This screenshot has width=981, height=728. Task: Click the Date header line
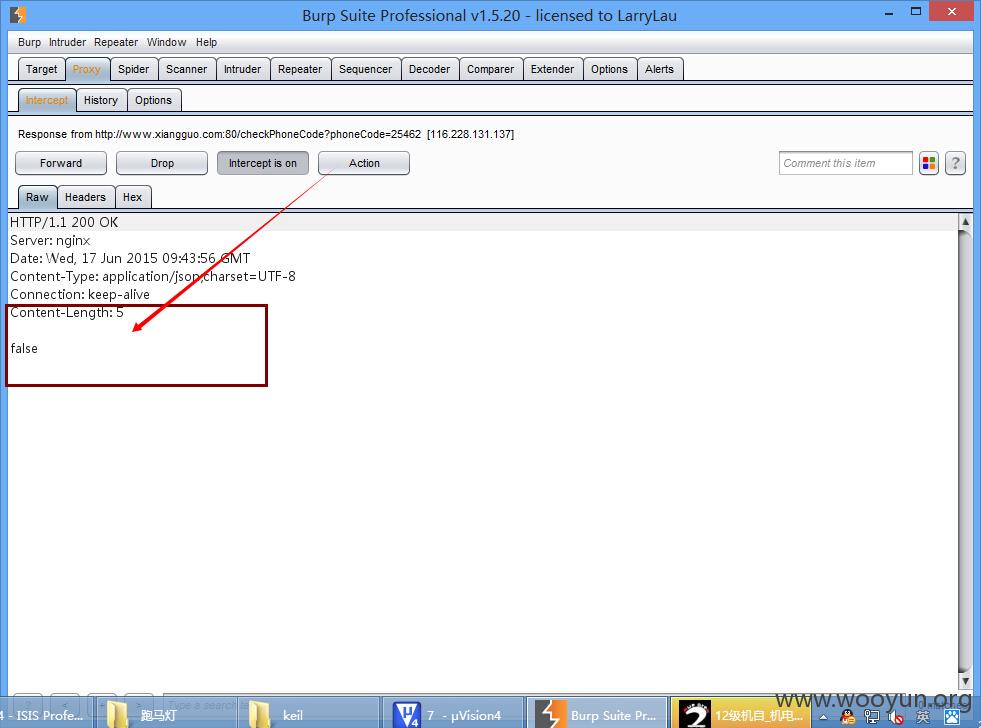[130, 258]
